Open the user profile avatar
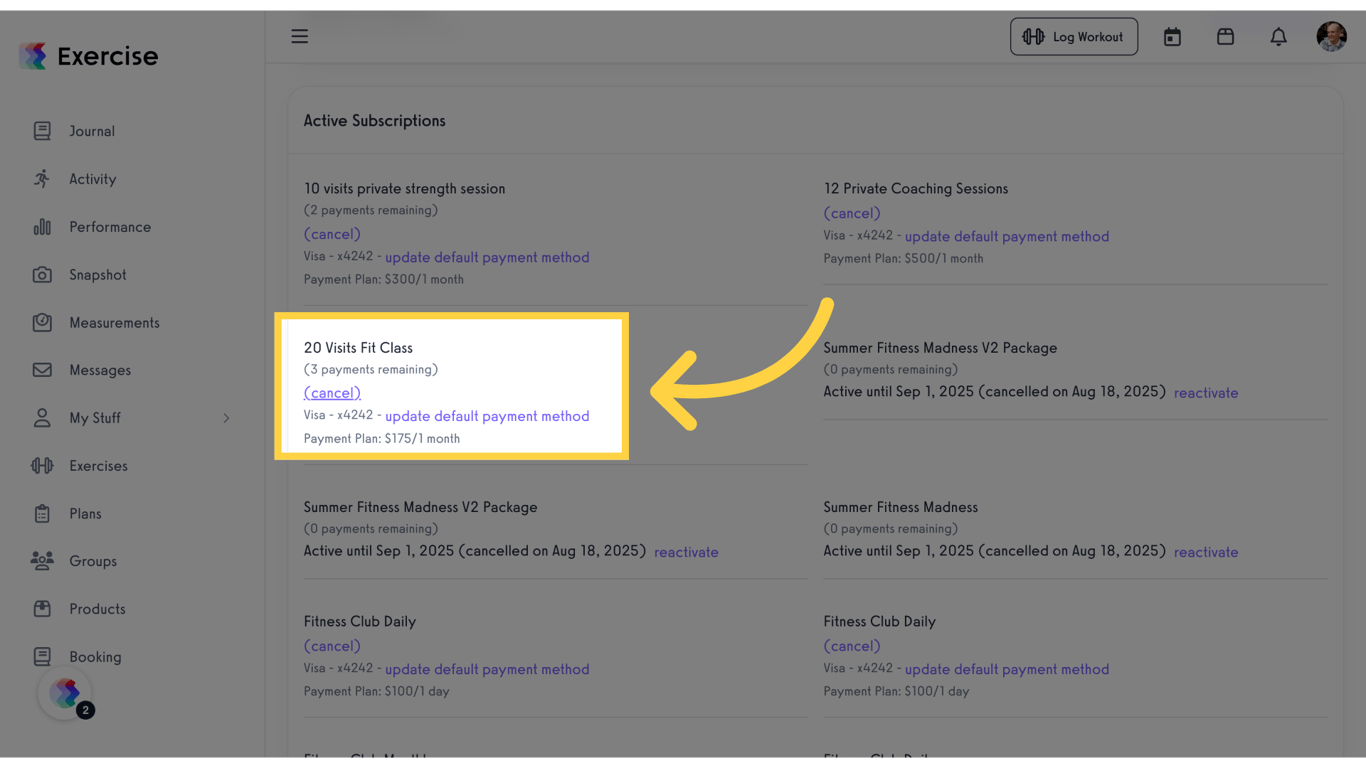Viewport: 1366px width, 768px height. click(1331, 36)
